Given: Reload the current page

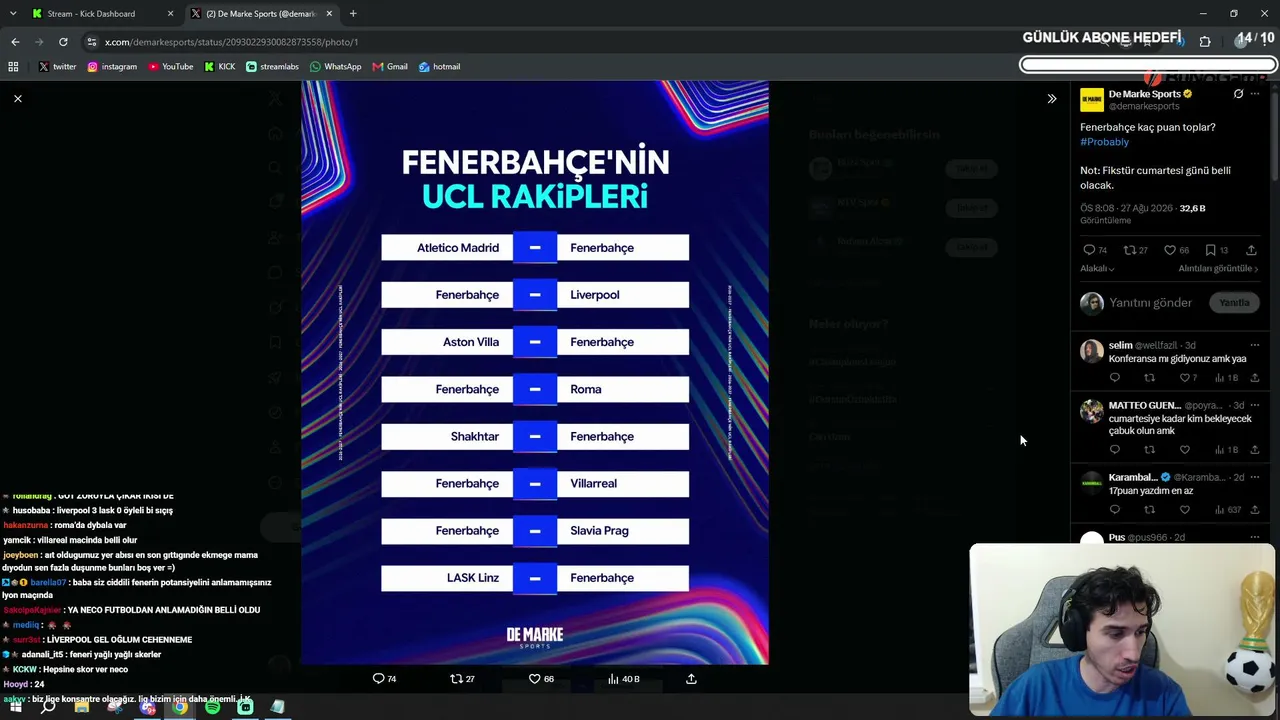Looking at the screenshot, I should click(63, 42).
